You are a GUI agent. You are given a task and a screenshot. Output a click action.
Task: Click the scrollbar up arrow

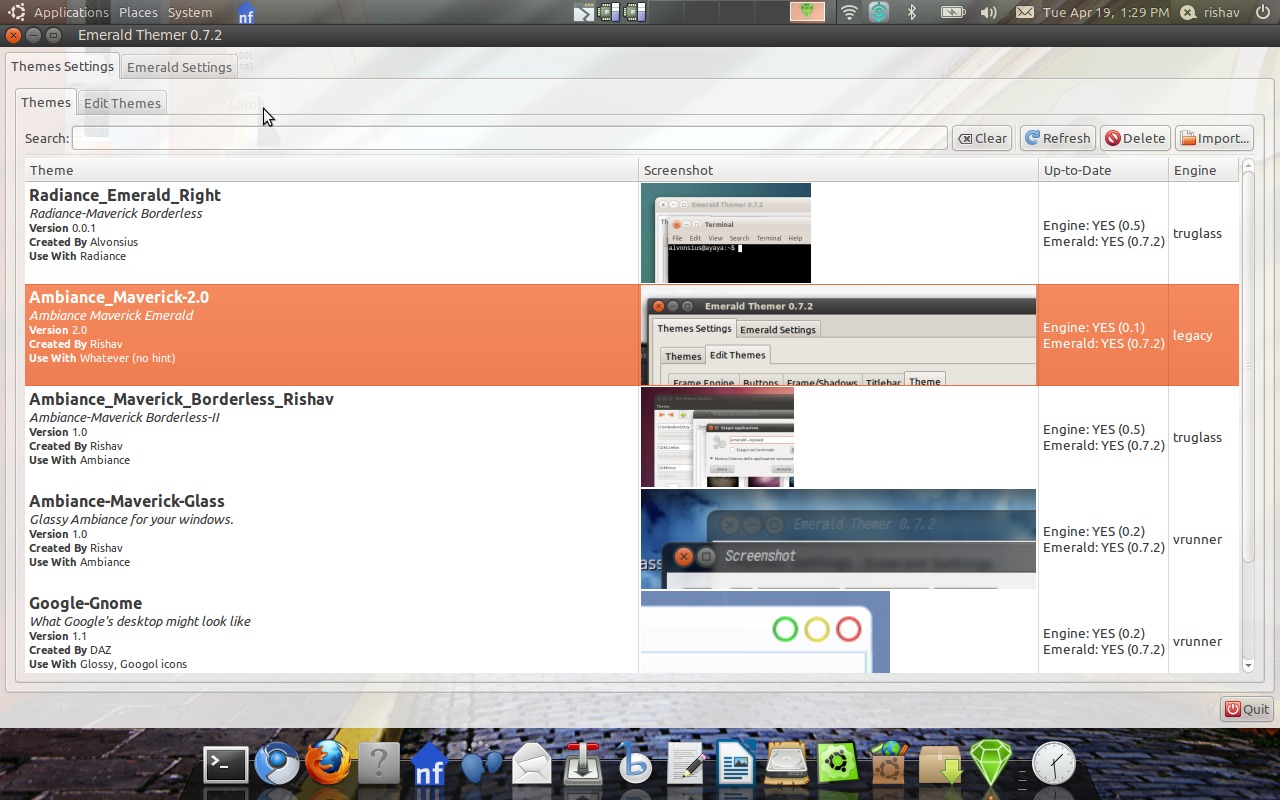click(1247, 166)
